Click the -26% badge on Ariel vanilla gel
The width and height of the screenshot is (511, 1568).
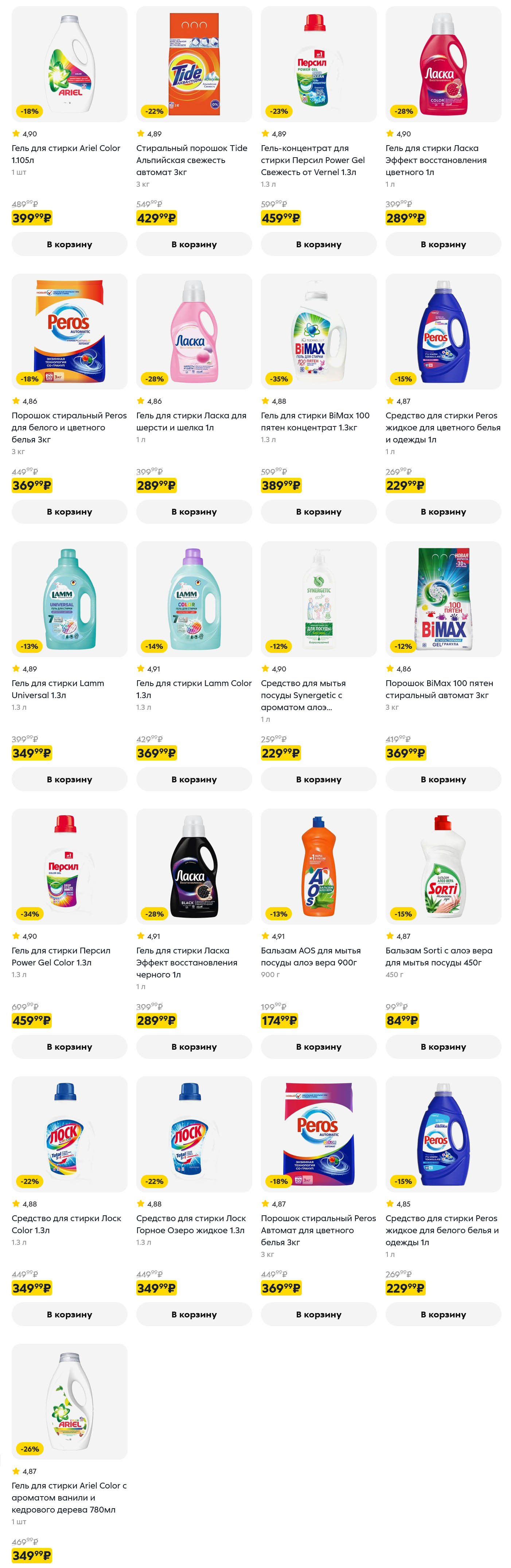tap(29, 1449)
